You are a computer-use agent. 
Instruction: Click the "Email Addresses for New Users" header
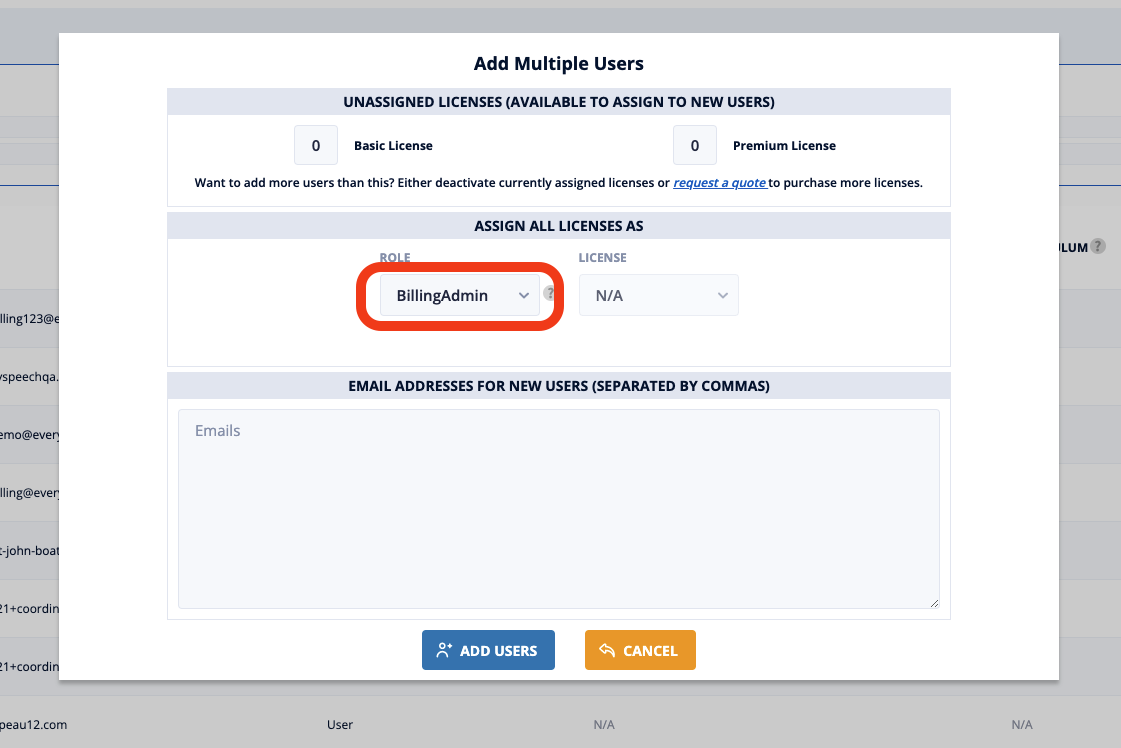[x=558, y=386]
